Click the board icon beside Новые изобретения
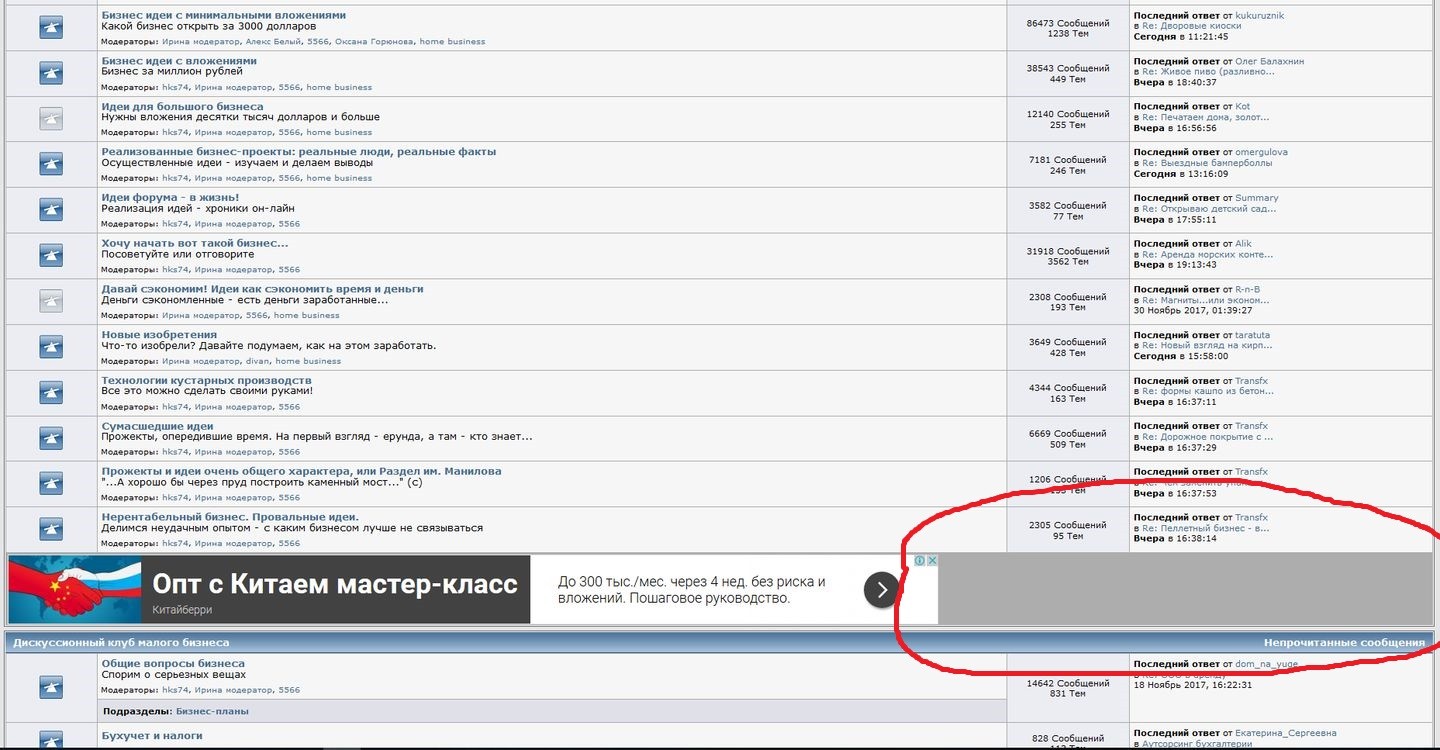Viewport: 1440px width, 750px height. tap(51, 347)
